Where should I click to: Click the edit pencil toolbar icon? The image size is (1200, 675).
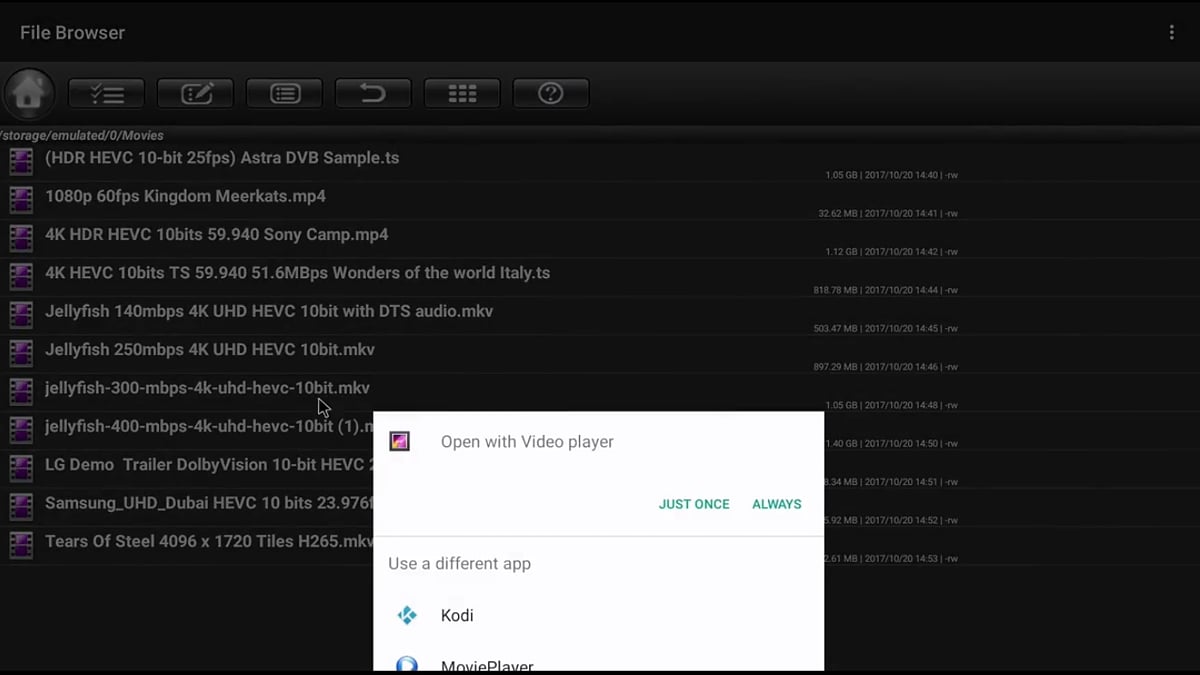click(195, 94)
